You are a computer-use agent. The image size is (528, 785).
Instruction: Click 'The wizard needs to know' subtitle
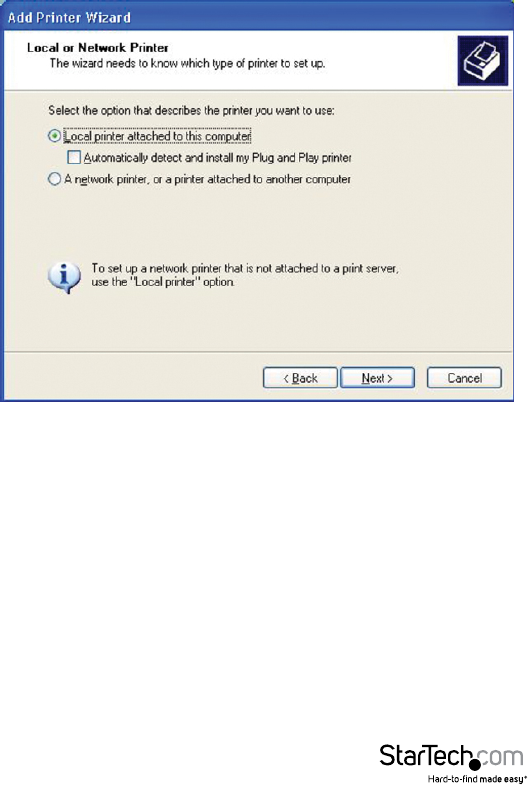coord(187,64)
